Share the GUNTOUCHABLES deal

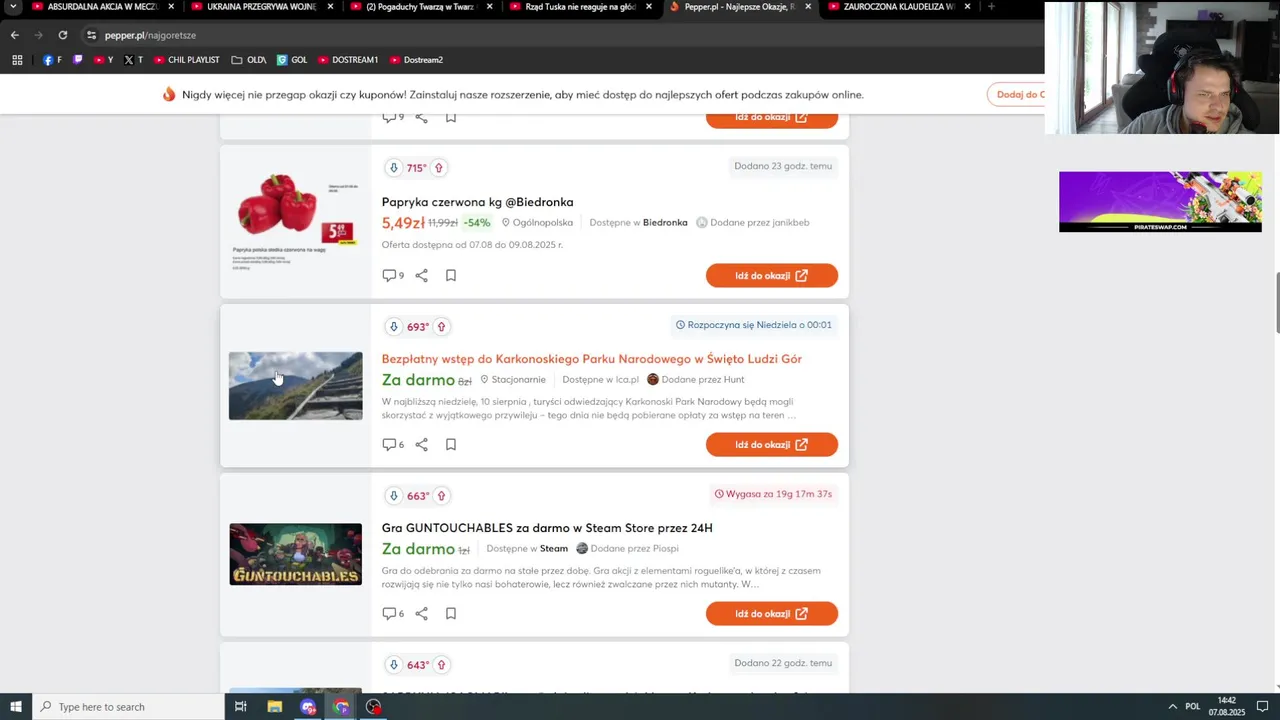pos(421,613)
